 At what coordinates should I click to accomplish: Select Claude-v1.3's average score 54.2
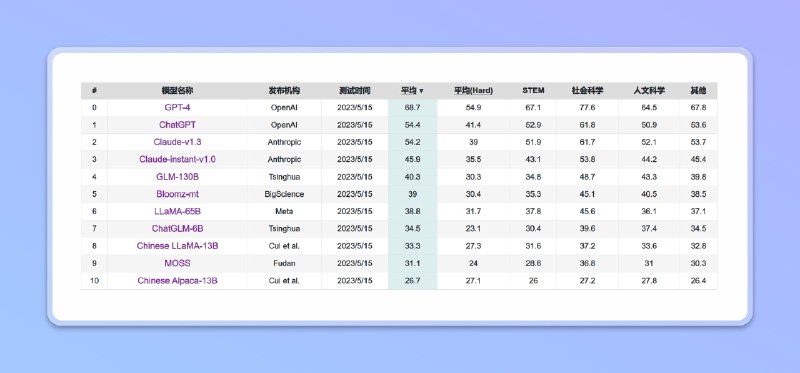point(412,142)
